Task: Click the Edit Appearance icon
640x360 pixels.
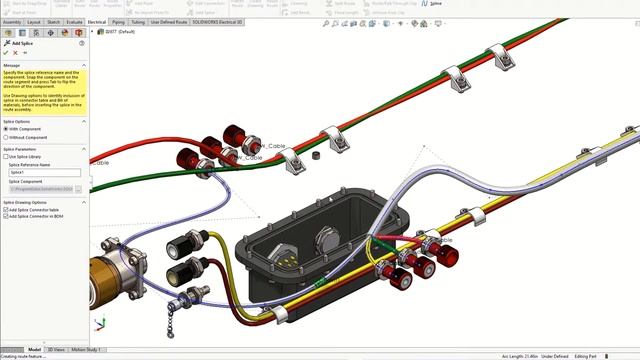Action: 415,24
